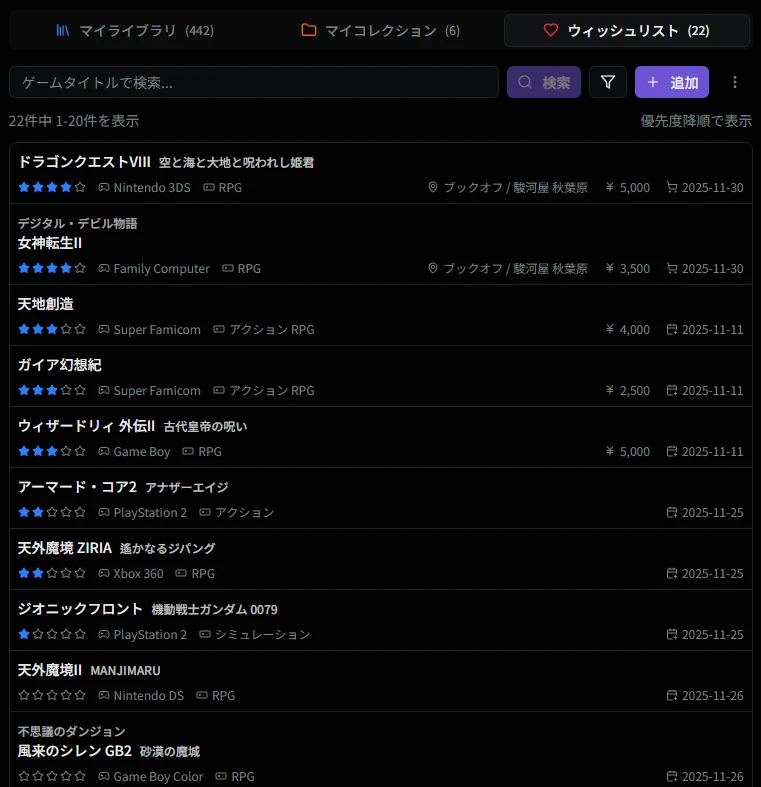Click 2025-11-26 date on 天外魔境II

(x=713, y=696)
